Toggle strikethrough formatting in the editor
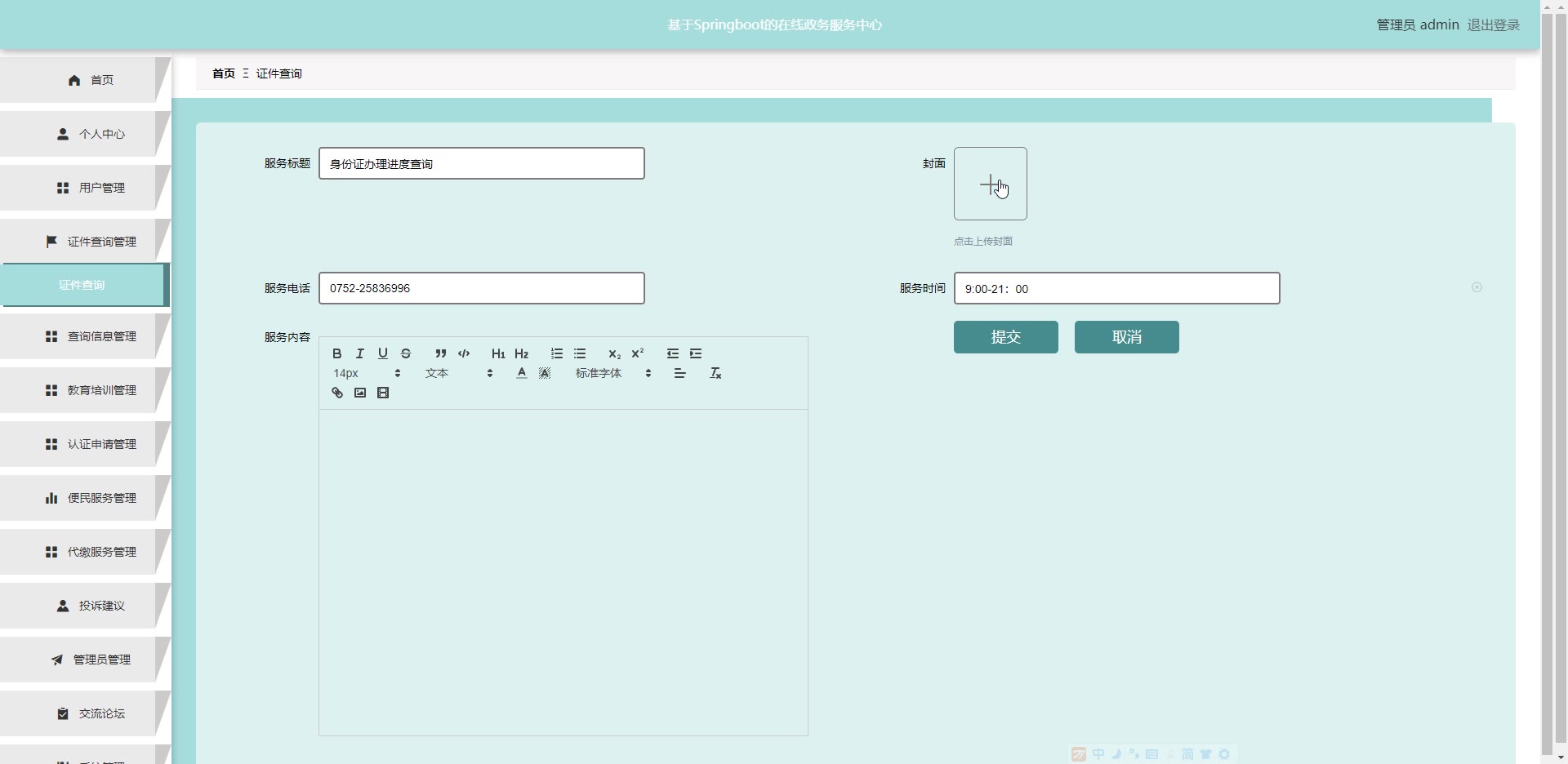1568x764 pixels. click(x=406, y=353)
